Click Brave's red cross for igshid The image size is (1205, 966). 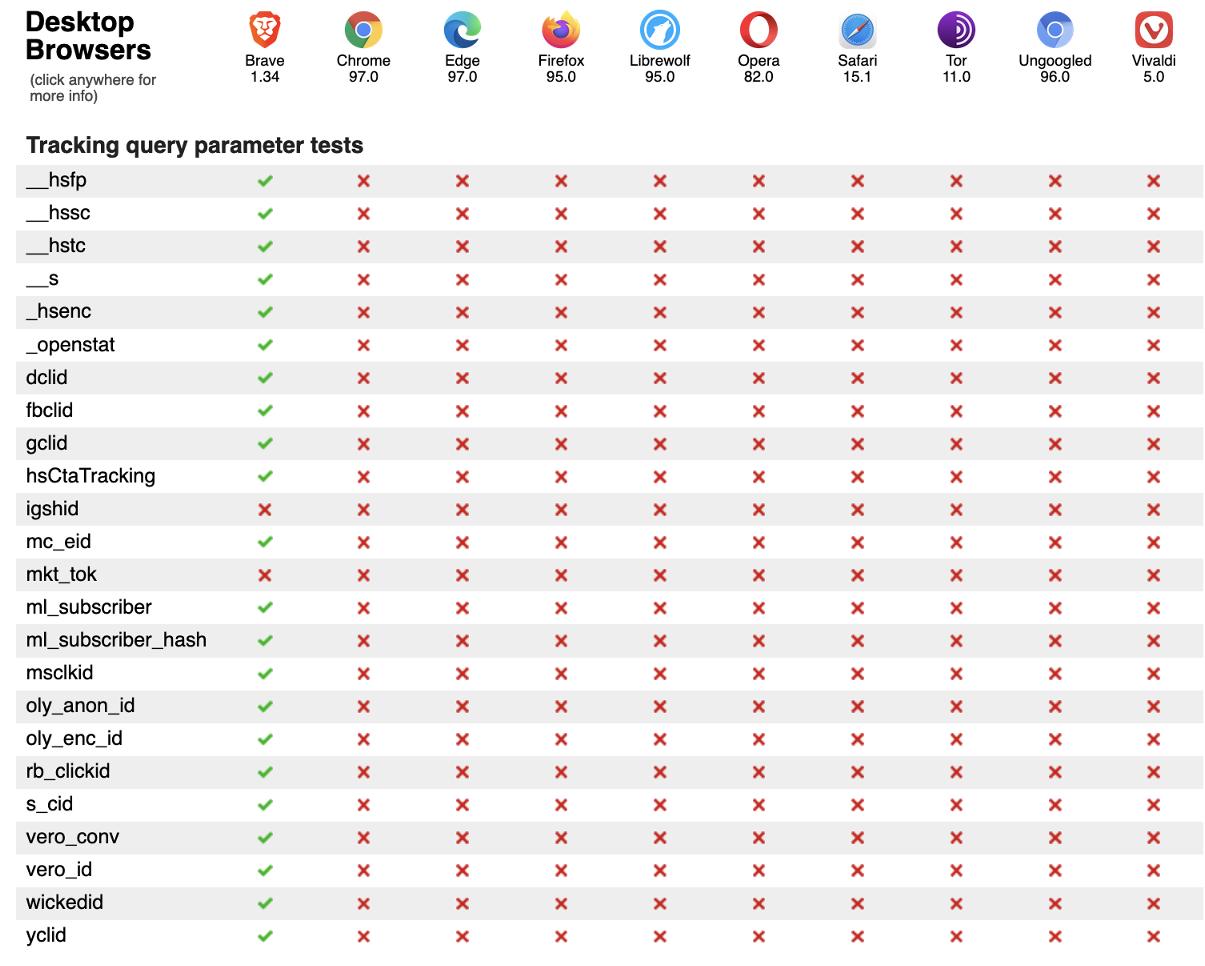[264, 509]
